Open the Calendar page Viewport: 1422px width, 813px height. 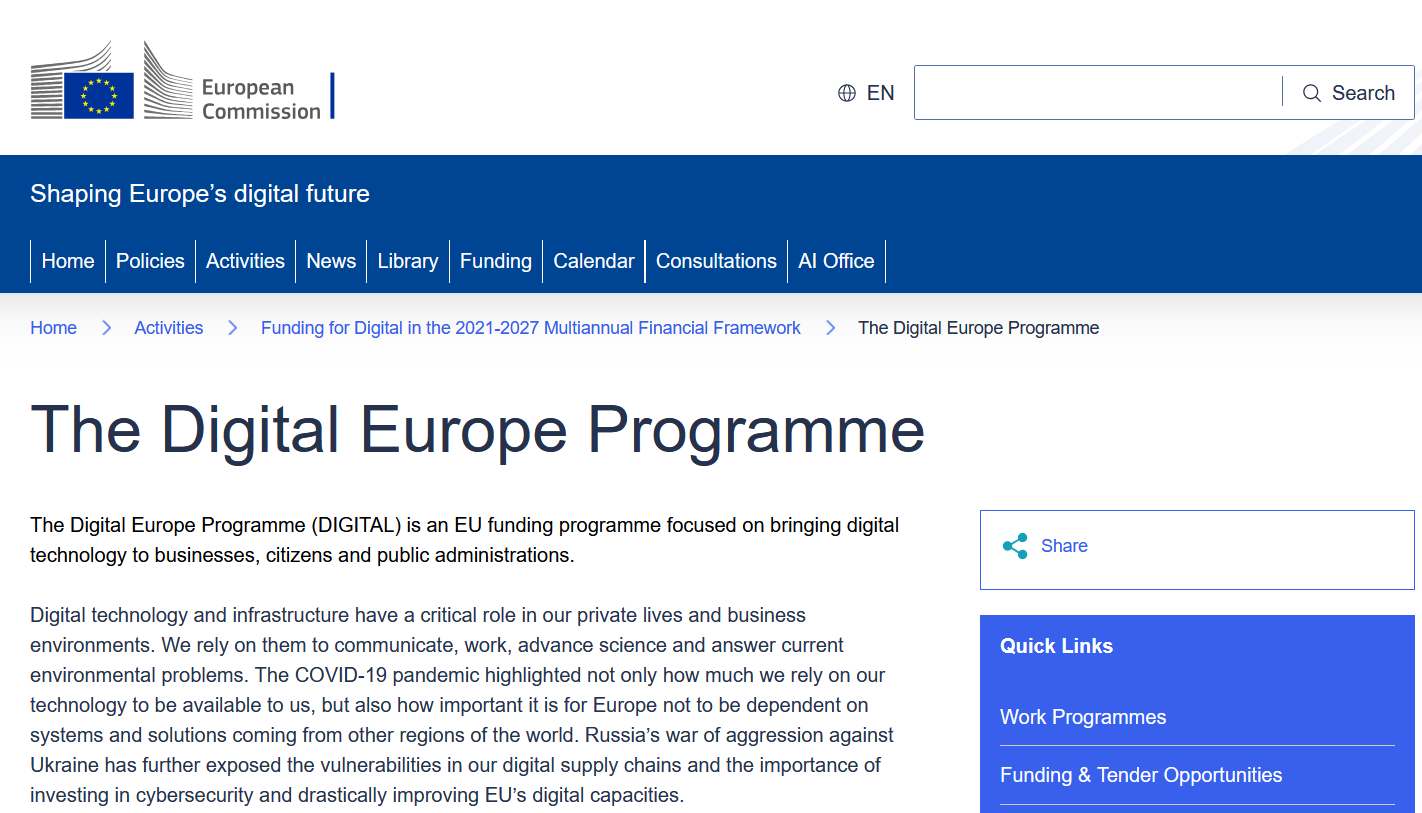[x=594, y=261]
